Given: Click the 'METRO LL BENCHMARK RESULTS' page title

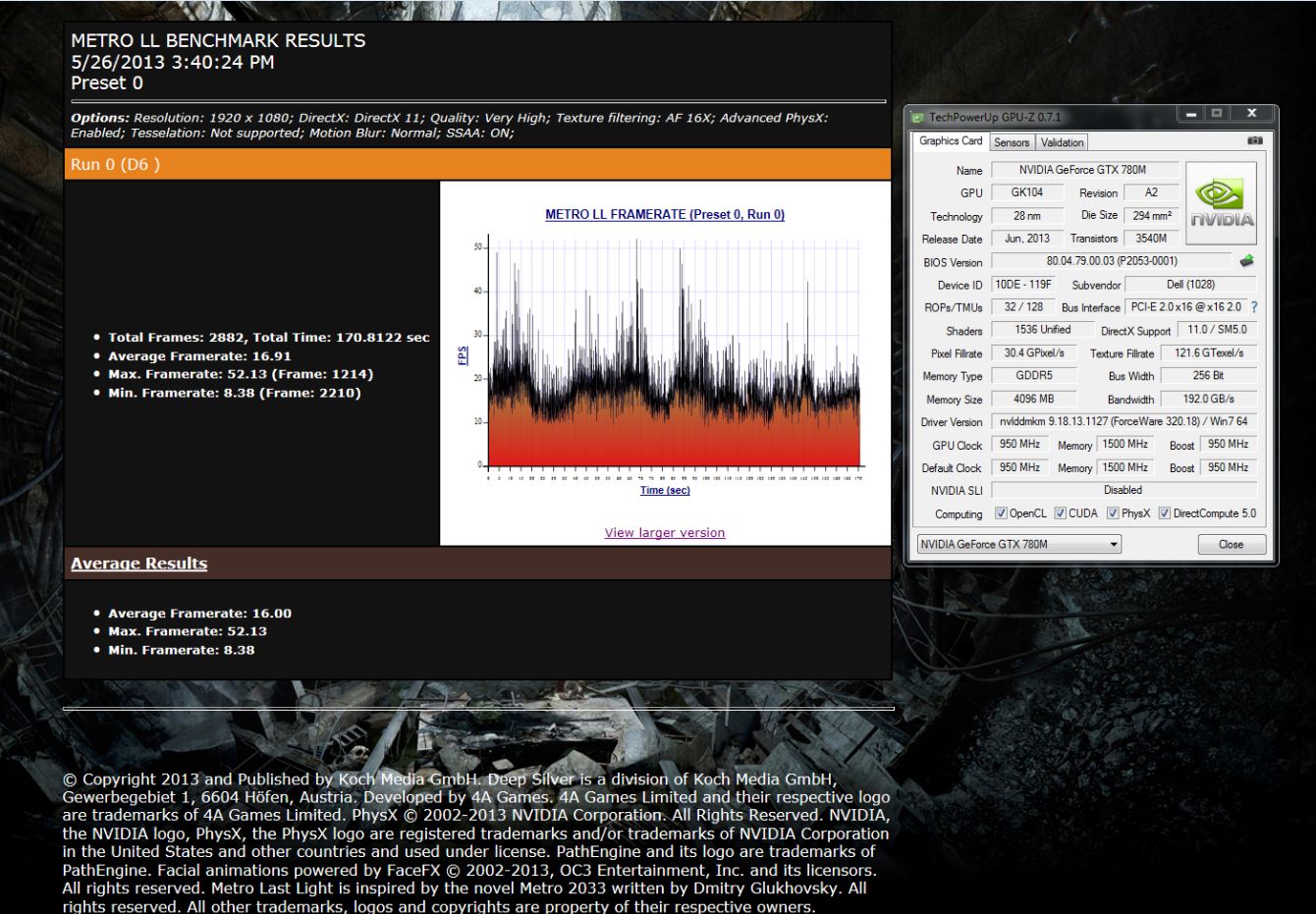Looking at the screenshot, I should point(218,40).
